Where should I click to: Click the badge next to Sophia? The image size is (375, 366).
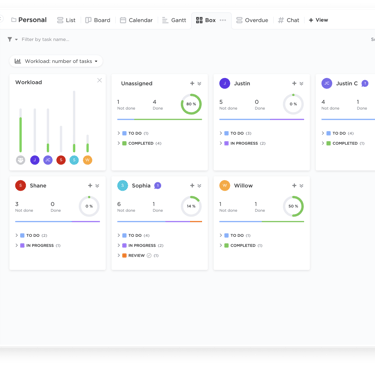point(158,186)
